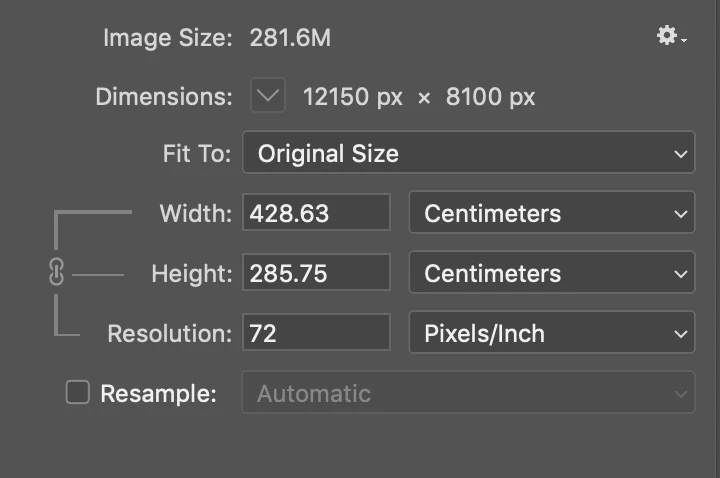
Task: Open the Dimensions unit chevron dropdown
Action: (x=268, y=96)
